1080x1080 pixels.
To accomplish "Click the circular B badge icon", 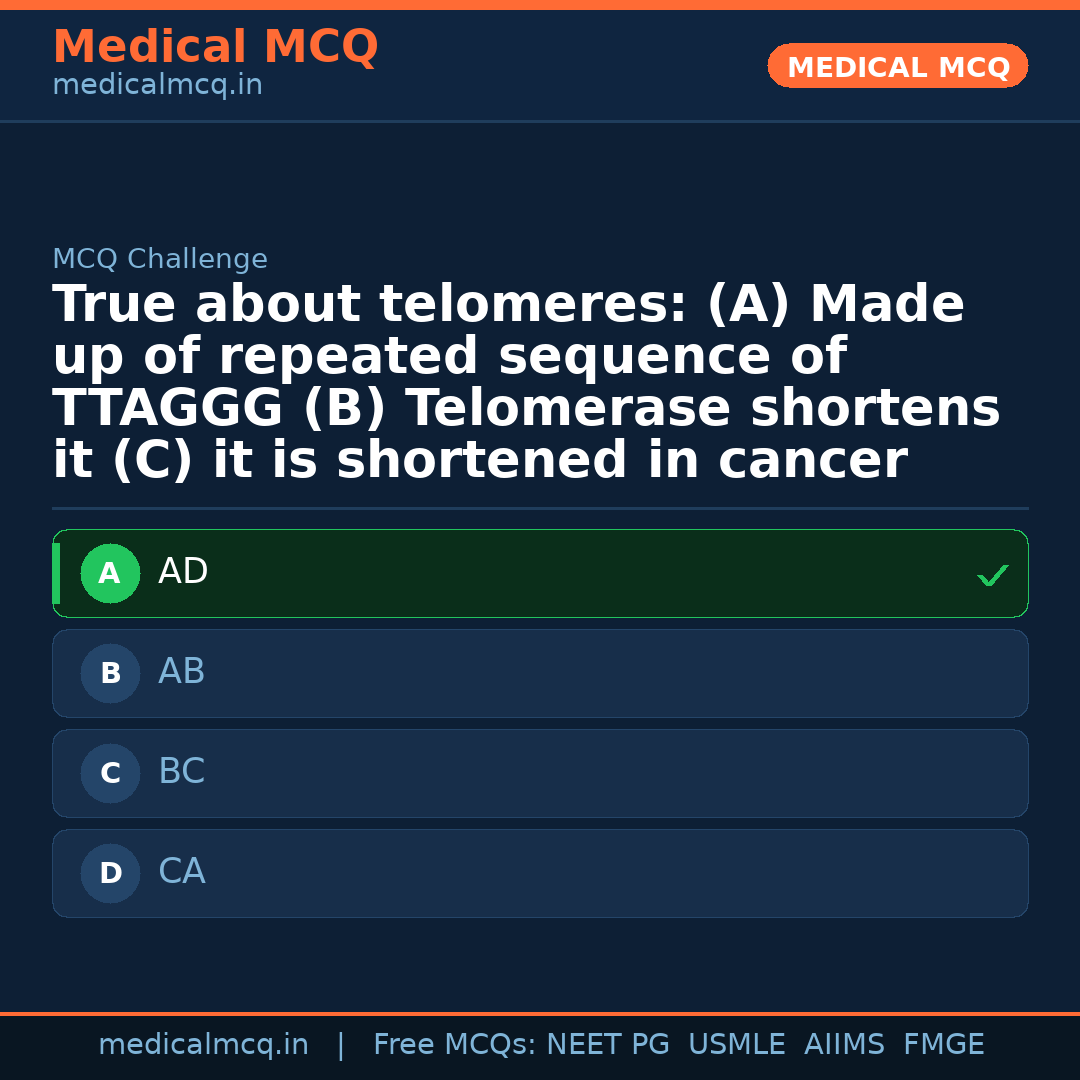I will pyautogui.click(x=110, y=673).
